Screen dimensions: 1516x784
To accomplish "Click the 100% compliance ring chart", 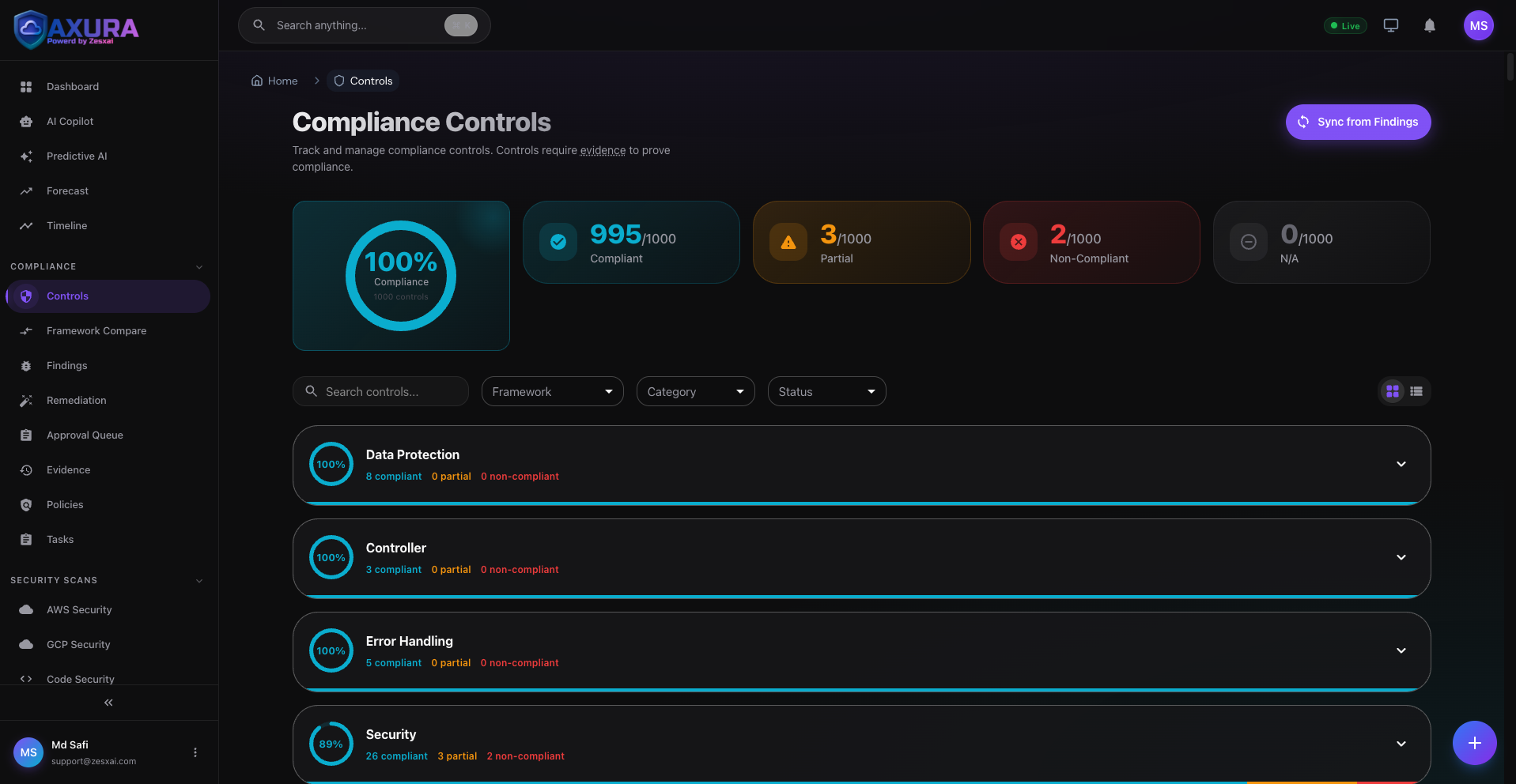I will [401, 276].
